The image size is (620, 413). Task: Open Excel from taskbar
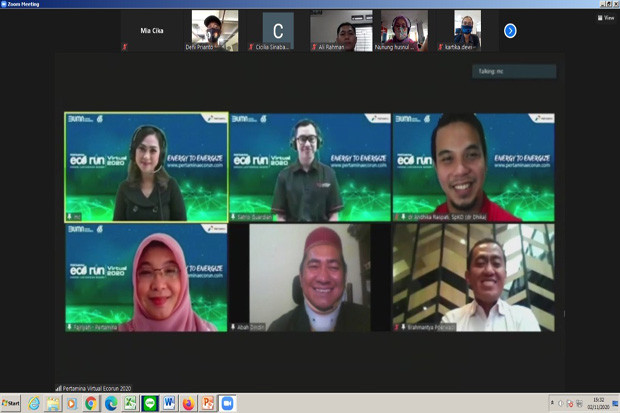pyautogui.click(x=130, y=403)
